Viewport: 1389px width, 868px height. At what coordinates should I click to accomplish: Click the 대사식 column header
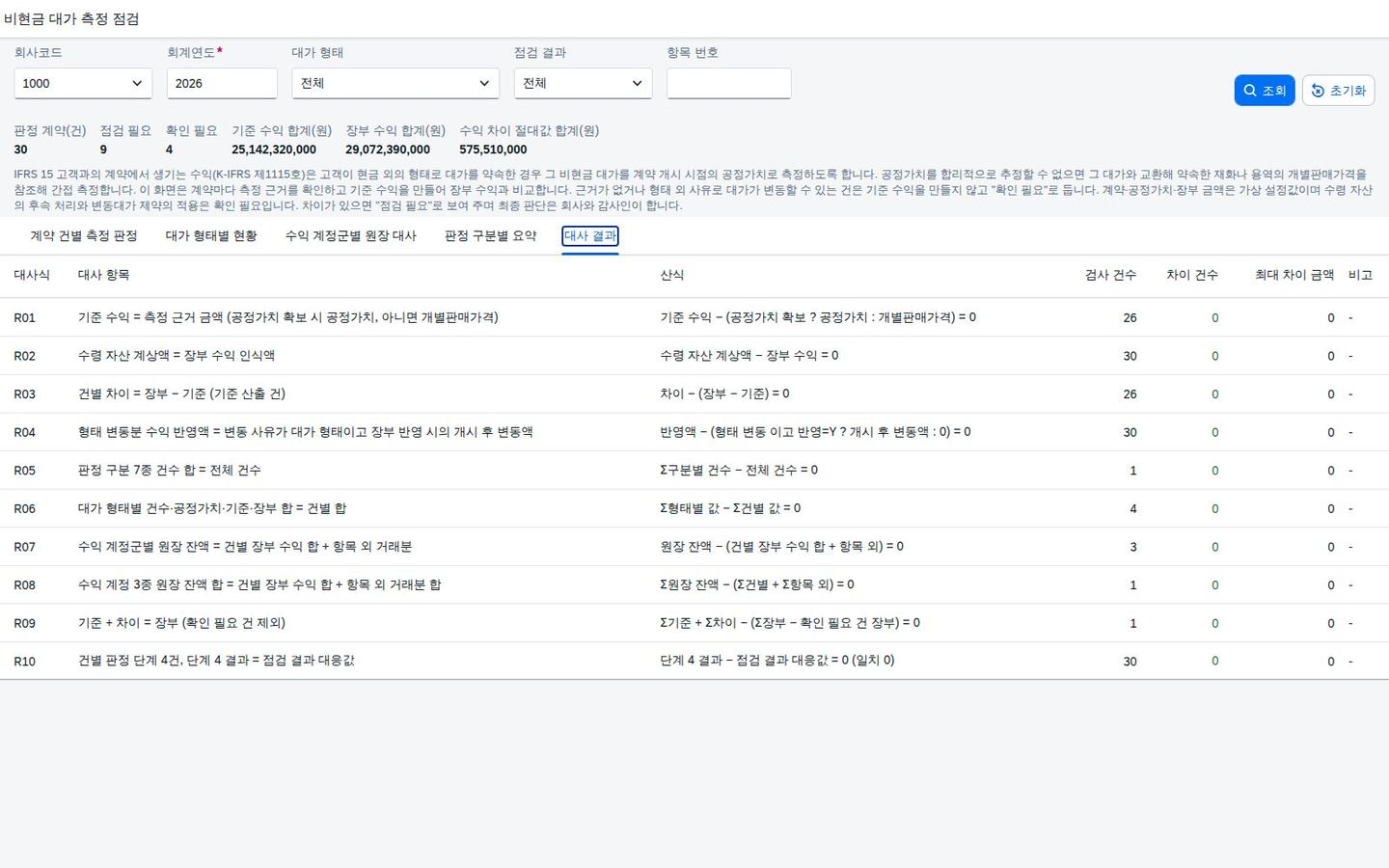[x=32, y=275]
